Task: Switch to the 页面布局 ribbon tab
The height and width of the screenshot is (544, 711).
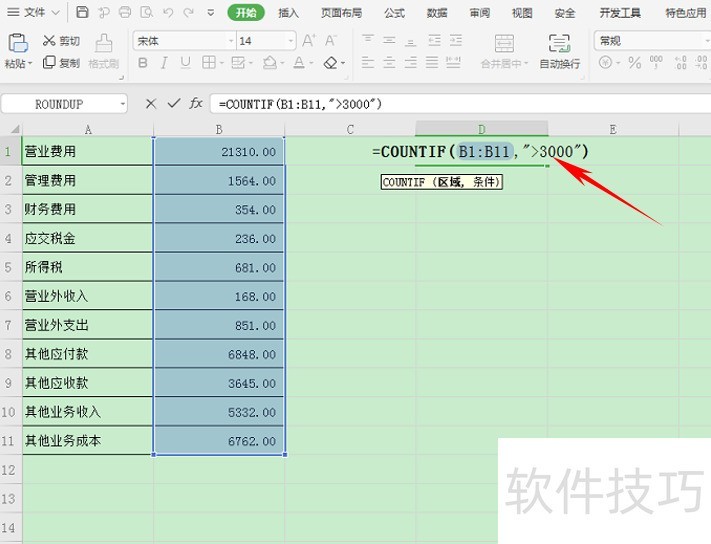Action: 341,13
